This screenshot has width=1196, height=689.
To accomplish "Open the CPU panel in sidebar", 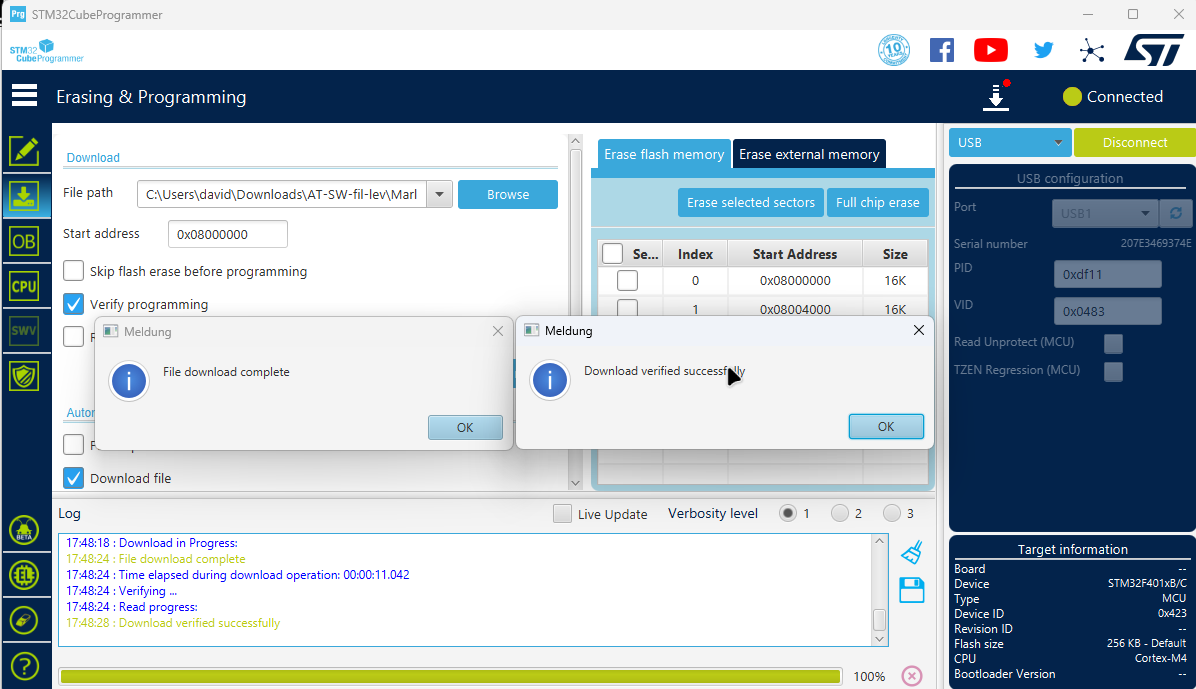I will click(x=24, y=286).
